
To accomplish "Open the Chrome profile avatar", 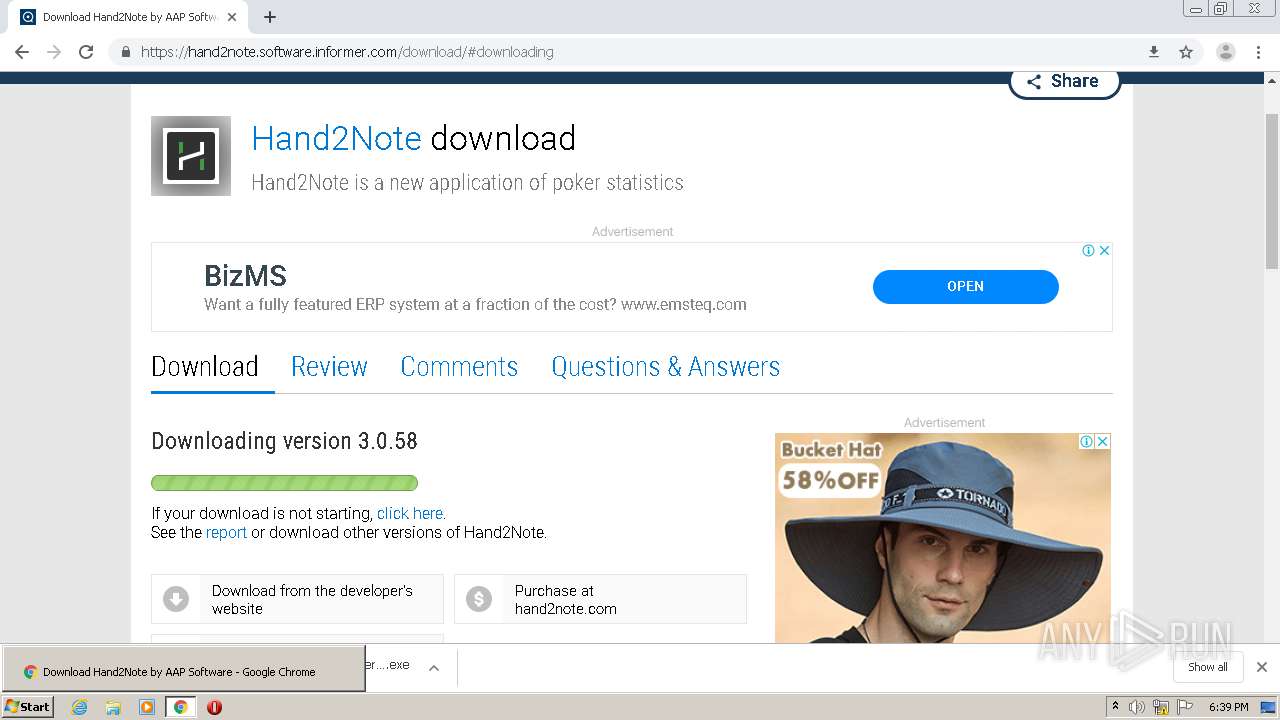I will [1226, 52].
